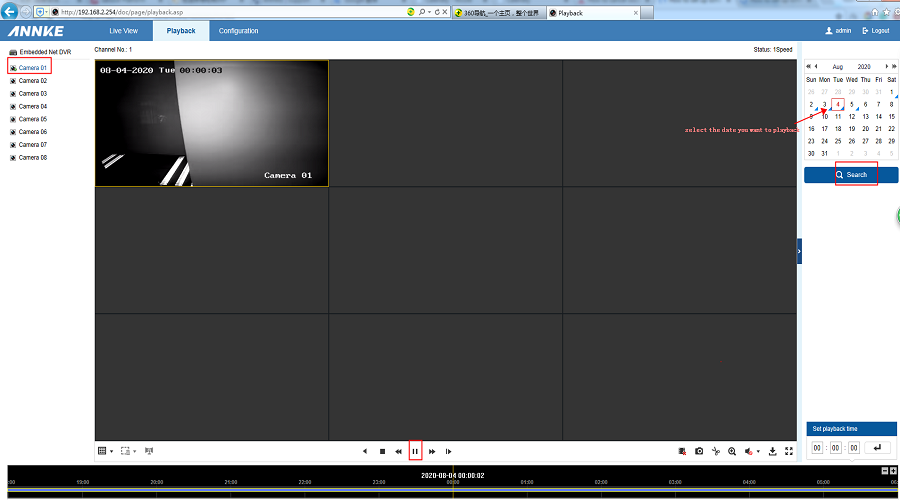Open the Playback tab
The height and width of the screenshot is (500, 900).
click(x=181, y=31)
